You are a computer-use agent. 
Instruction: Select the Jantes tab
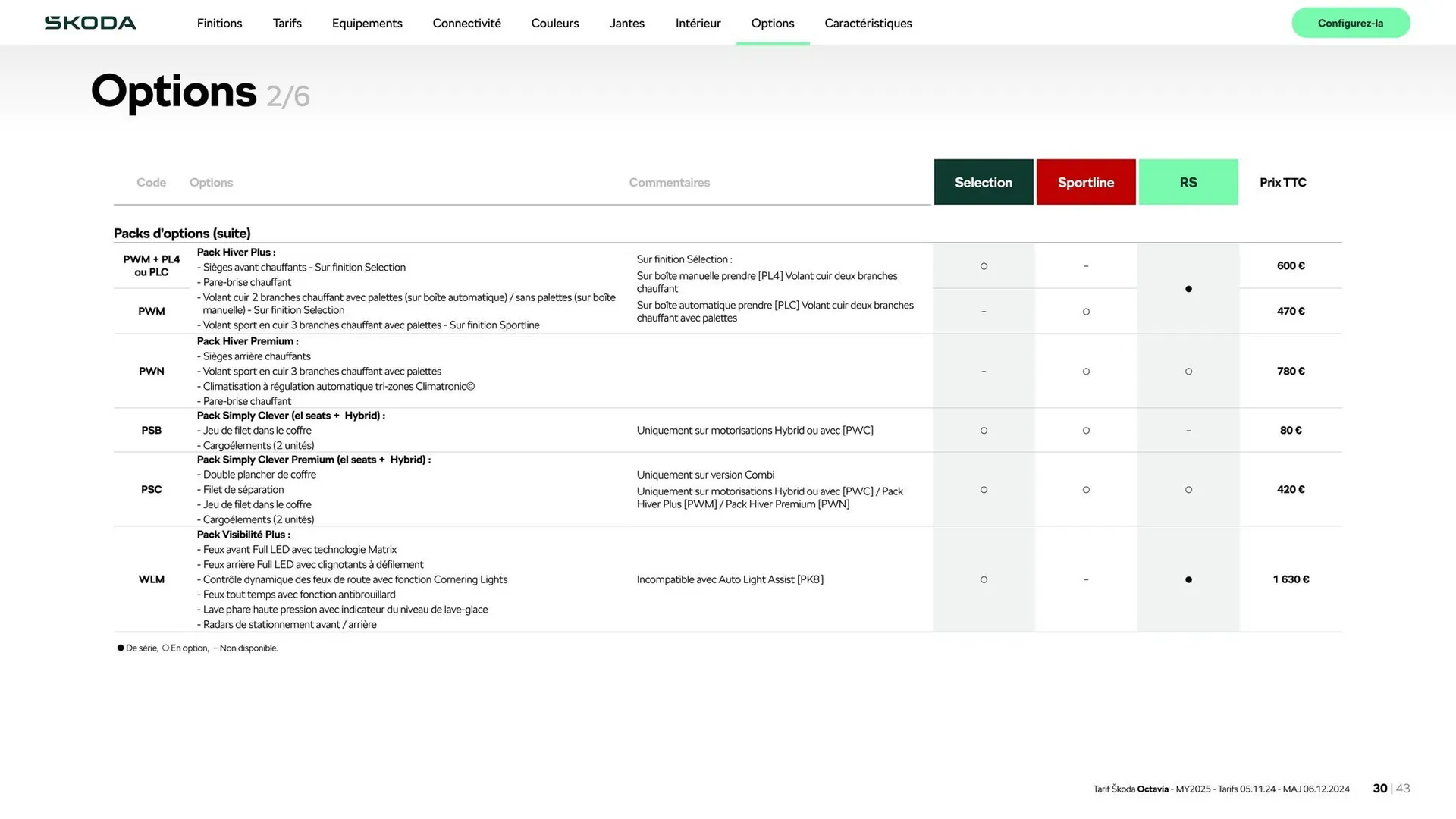(626, 24)
